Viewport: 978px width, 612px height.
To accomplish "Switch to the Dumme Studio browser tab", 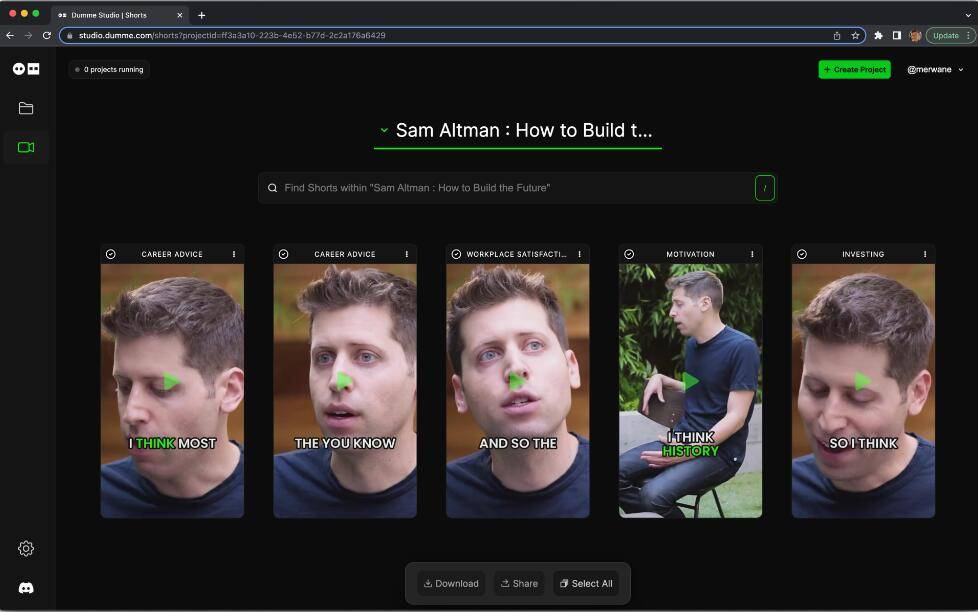I will click(x=113, y=15).
